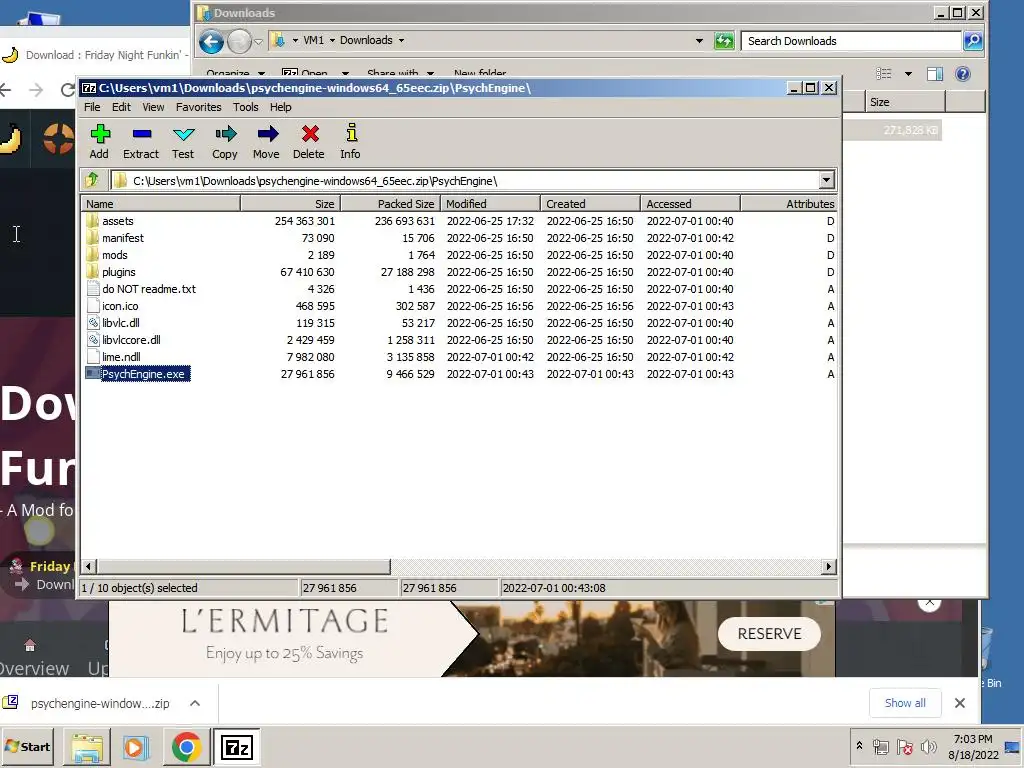Run Test on the archive
The image size is (1024, 768).
pyautogui.click(x=184, y=141)
